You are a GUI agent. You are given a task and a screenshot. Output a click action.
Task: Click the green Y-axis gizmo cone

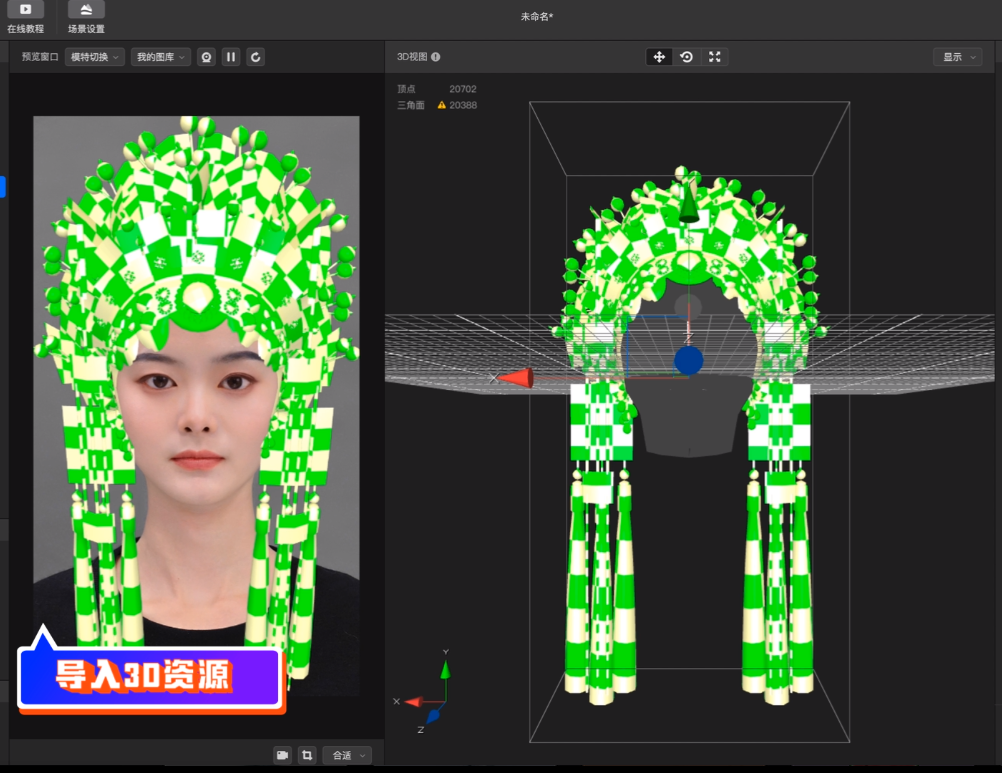[x=688, y=201]
